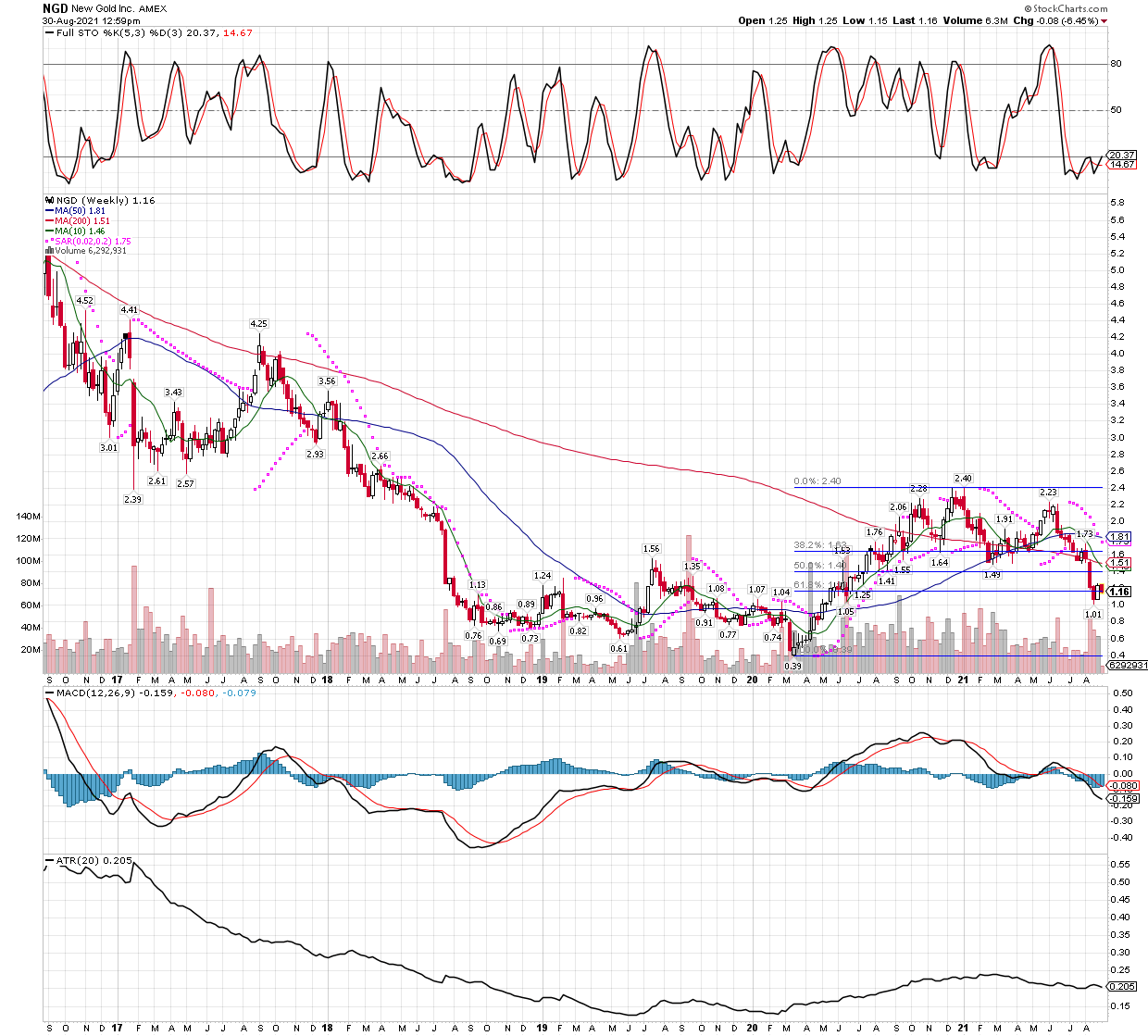Click the 38.2% Fibonacci retracement label
The height and width of the screenshot is (1036, 1148).
(x=821, y=546)
